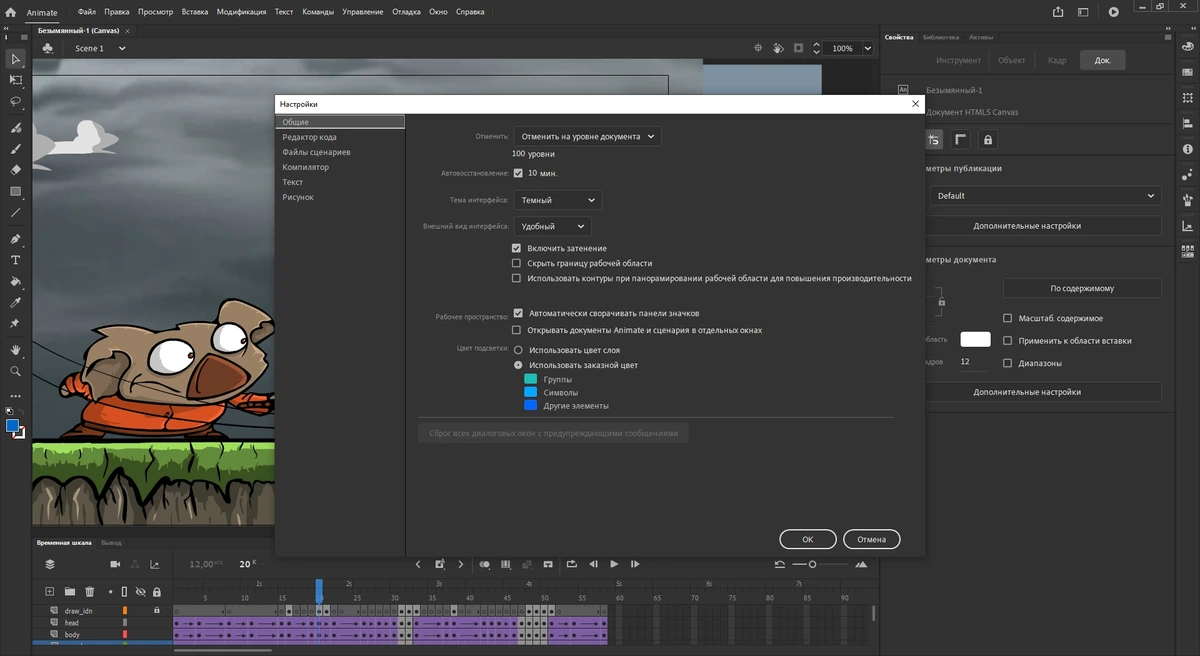Select Общие category in settings list
This screenshot has width=1200, height=656.
[x=340, y=122]
